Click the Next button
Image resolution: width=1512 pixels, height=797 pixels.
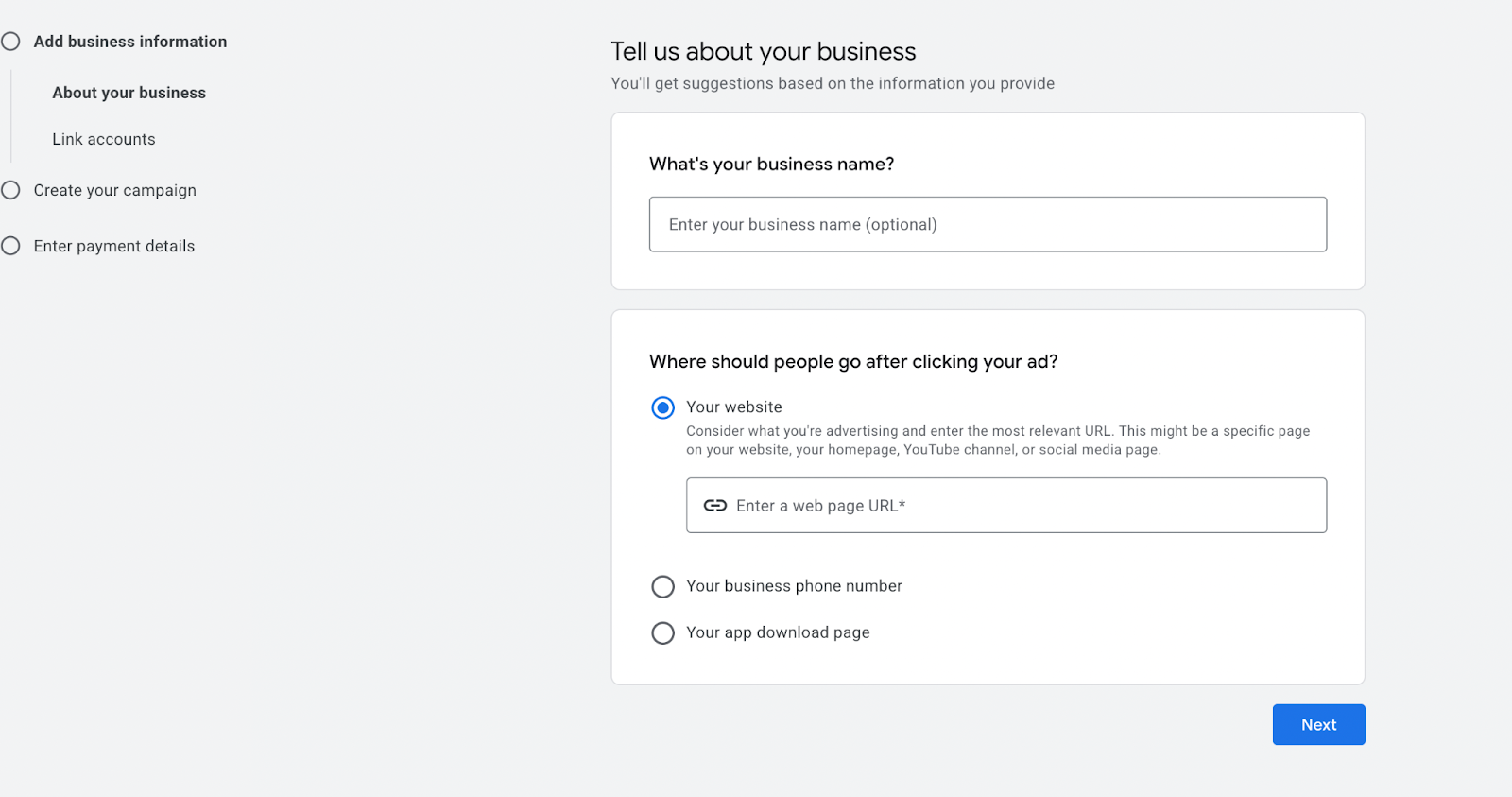pos(1317,724)
